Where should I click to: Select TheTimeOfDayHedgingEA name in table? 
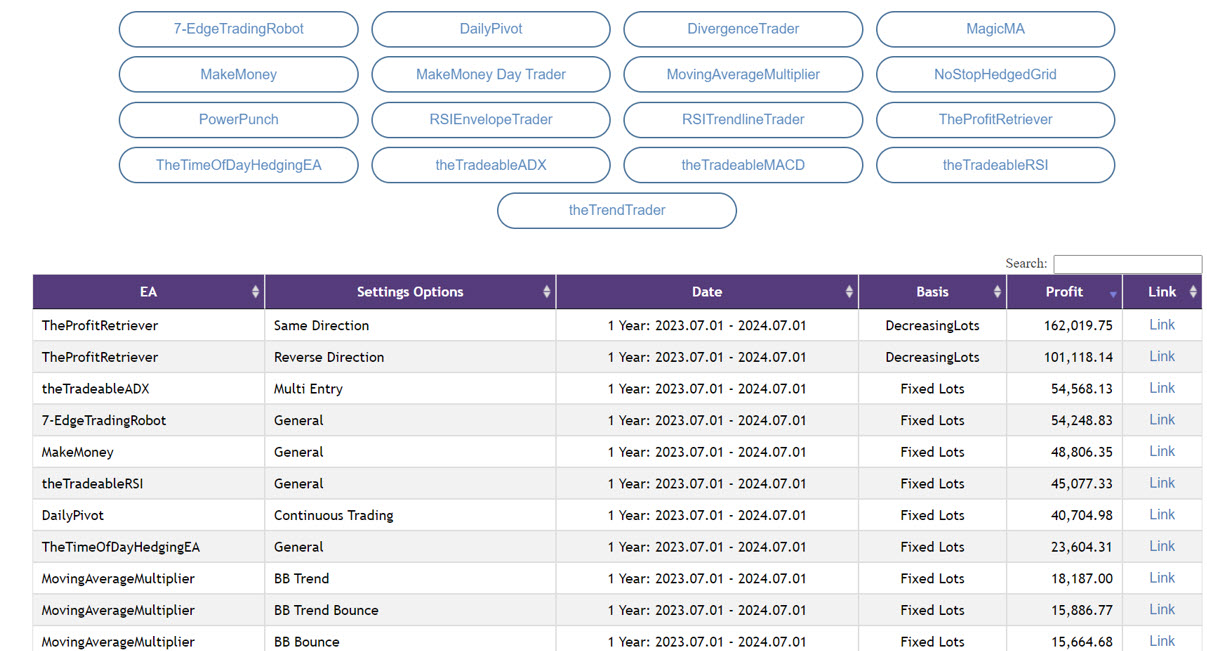(121, 547)
